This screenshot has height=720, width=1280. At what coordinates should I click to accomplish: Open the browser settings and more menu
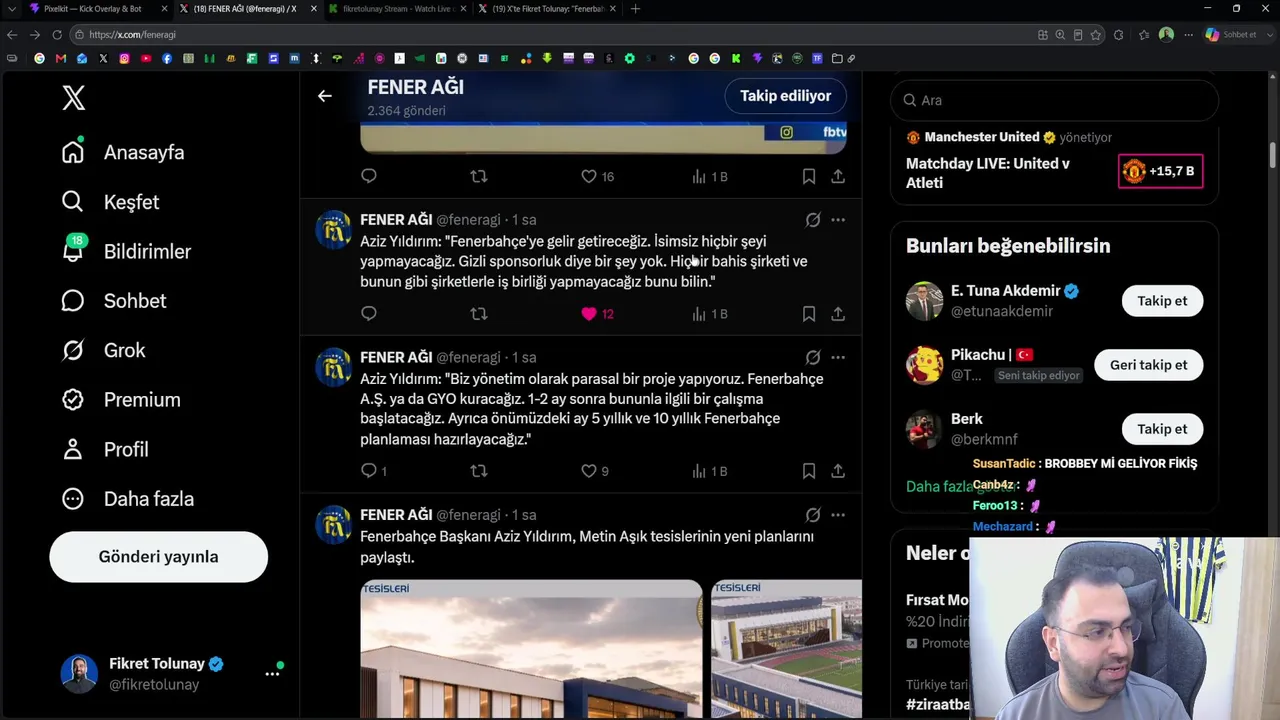coord(1189,35)
